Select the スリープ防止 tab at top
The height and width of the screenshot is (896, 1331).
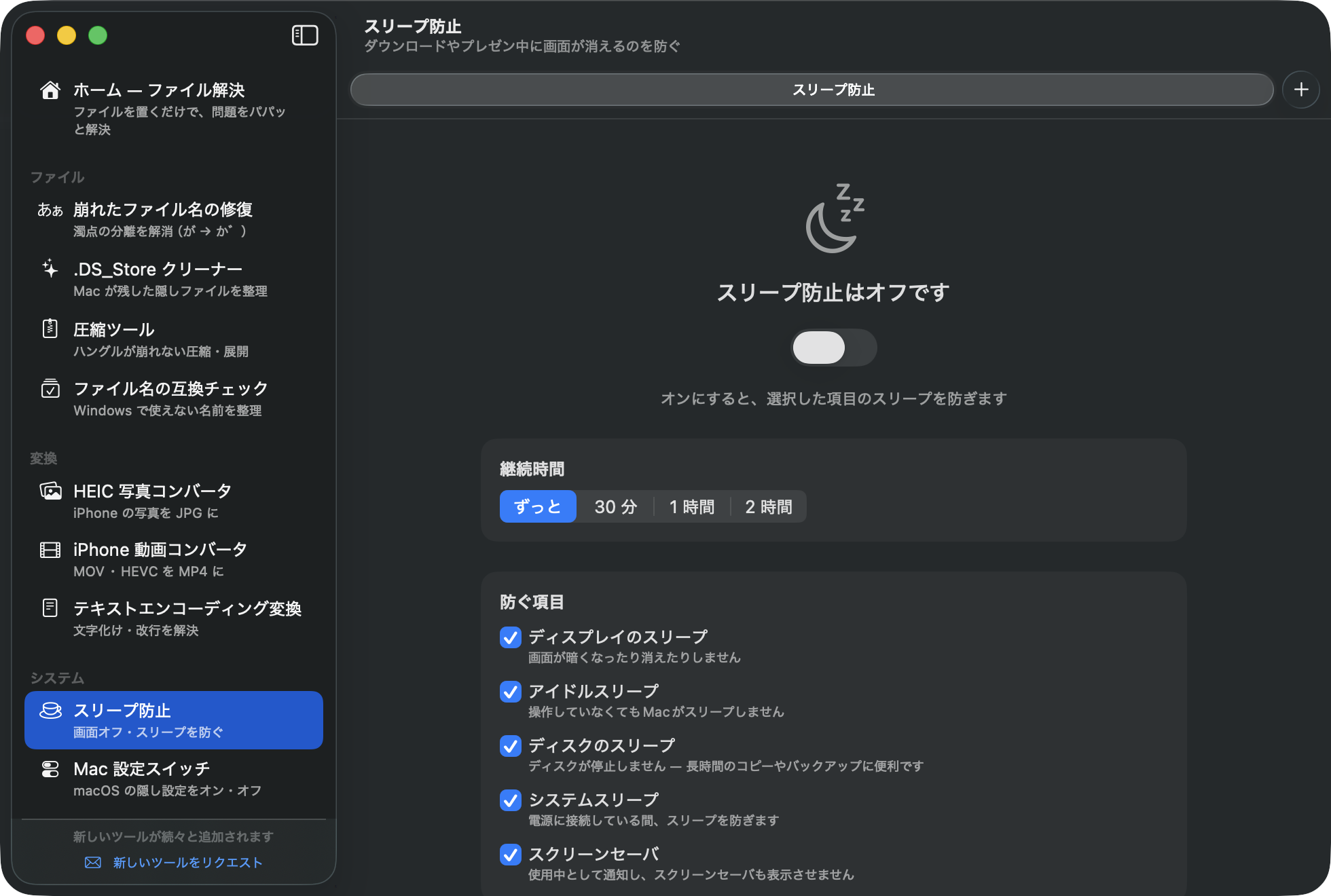(812, 90)
